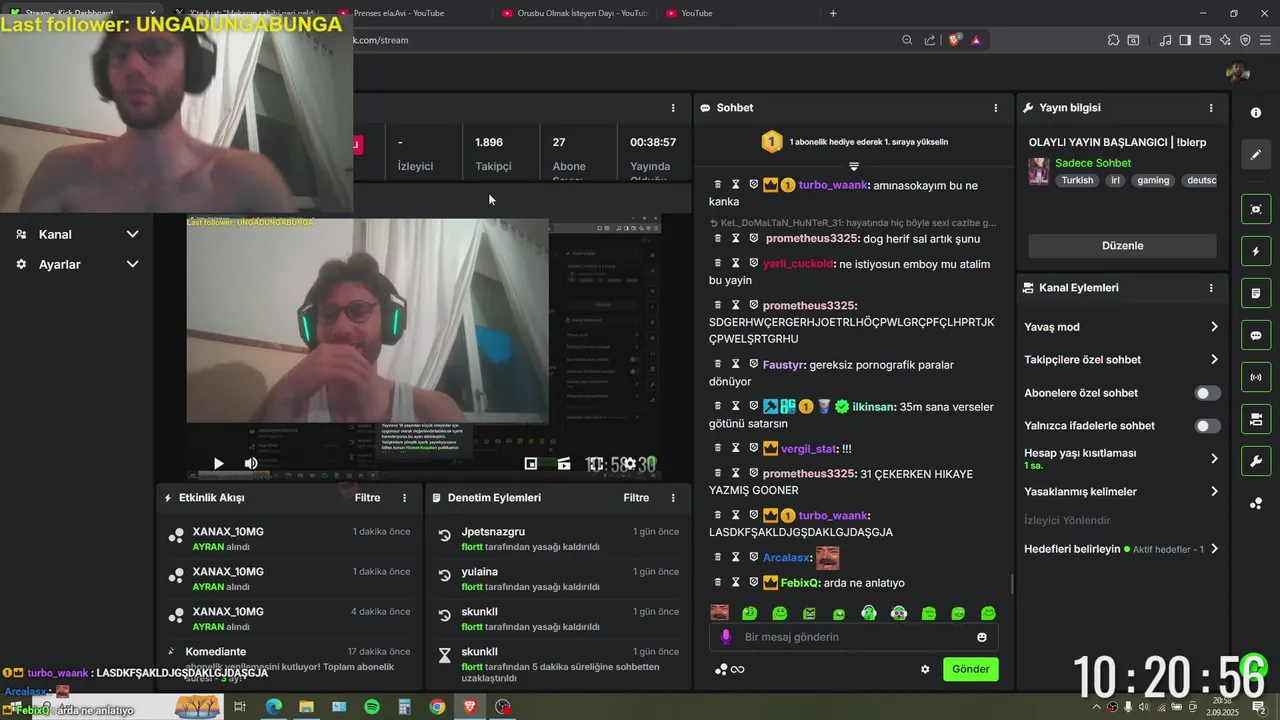Switch to Prenses ela.Avi YouTube tab

(393, 13)
